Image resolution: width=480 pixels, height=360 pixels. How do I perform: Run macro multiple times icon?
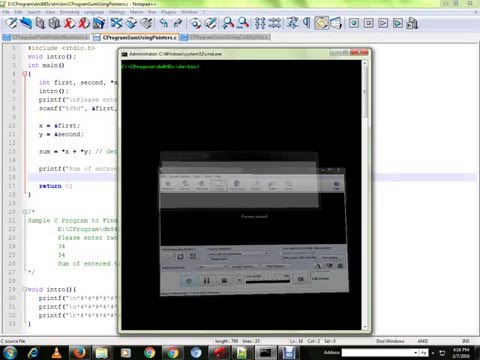[x=398, y=23]
